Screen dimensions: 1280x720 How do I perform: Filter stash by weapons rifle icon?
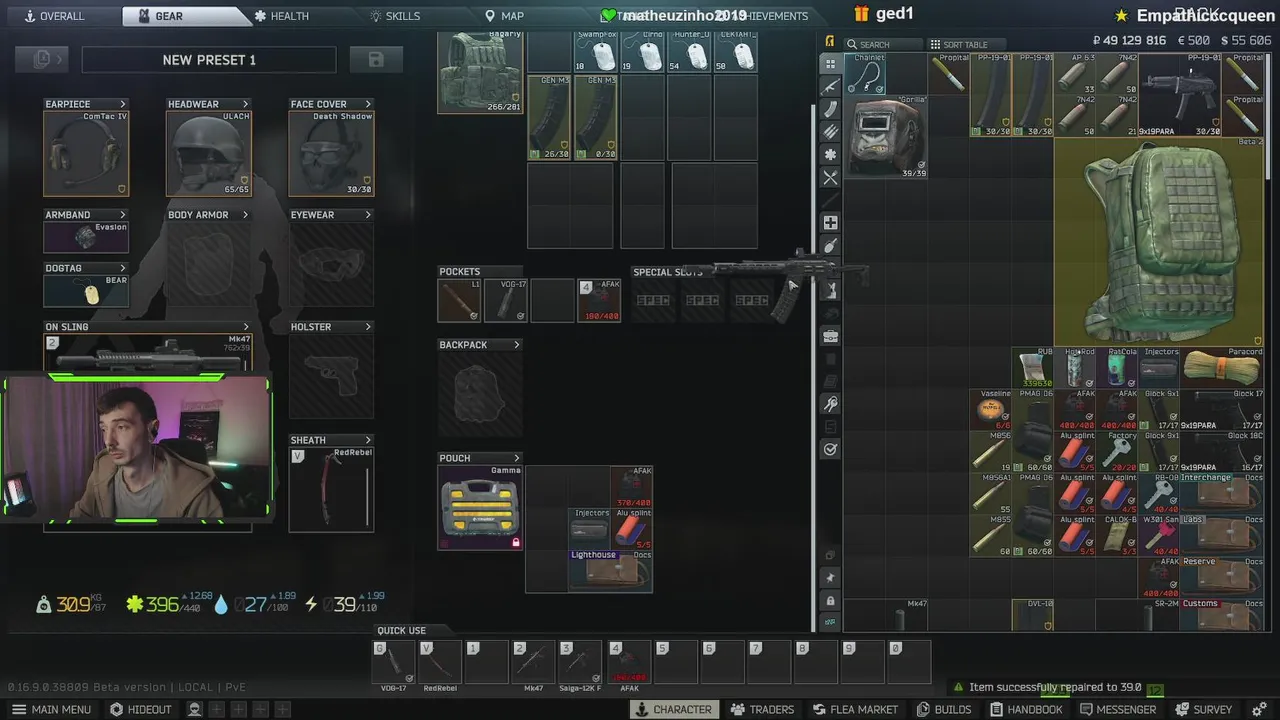830,86
